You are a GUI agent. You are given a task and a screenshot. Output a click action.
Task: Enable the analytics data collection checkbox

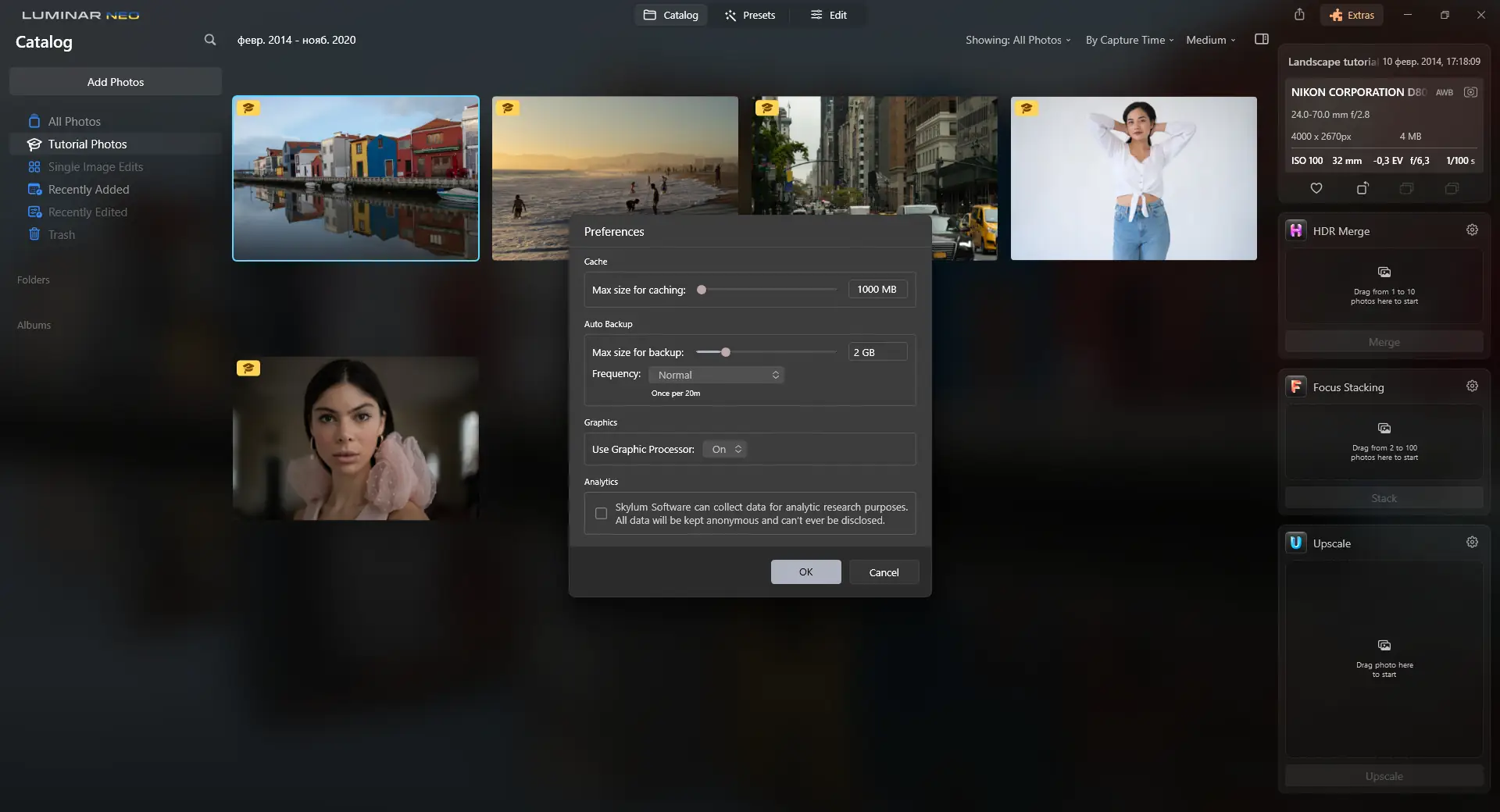point(601,514)
